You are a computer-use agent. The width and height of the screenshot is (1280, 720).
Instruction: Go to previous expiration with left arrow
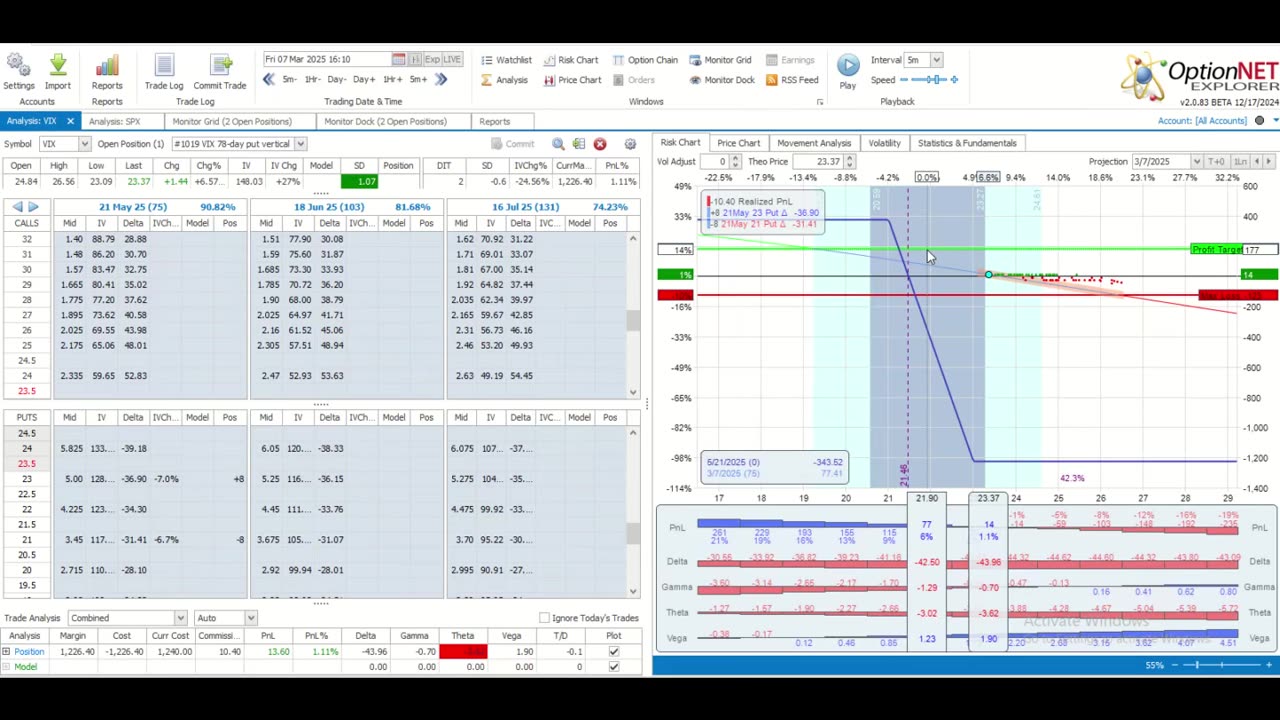click(17, 207)
